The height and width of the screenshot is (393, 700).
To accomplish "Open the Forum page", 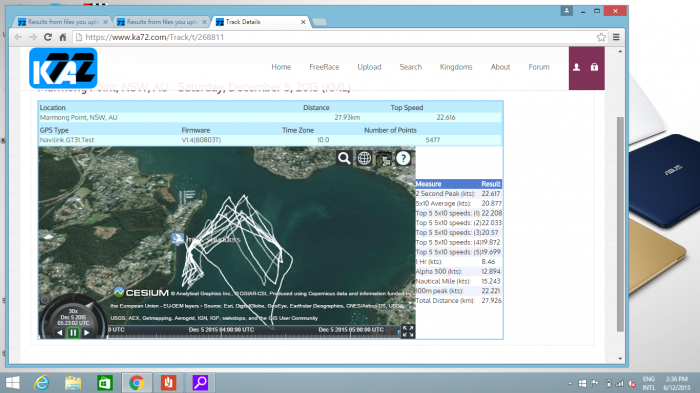I will pos(539,67).
